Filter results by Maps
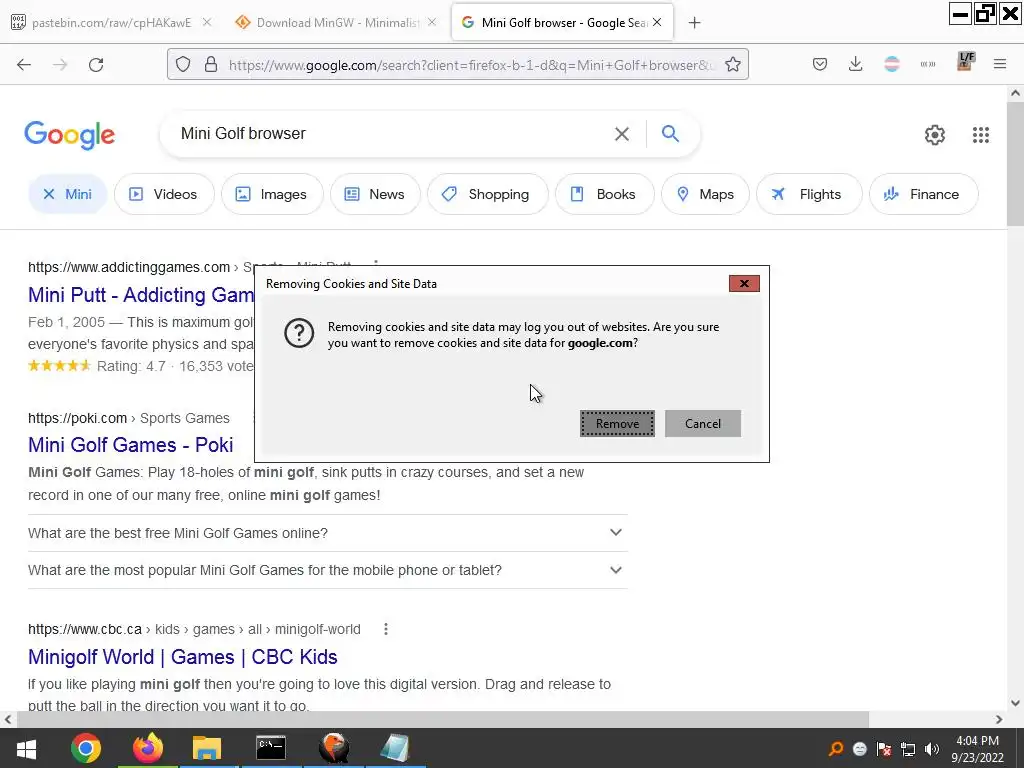 (x=705, y=194)
